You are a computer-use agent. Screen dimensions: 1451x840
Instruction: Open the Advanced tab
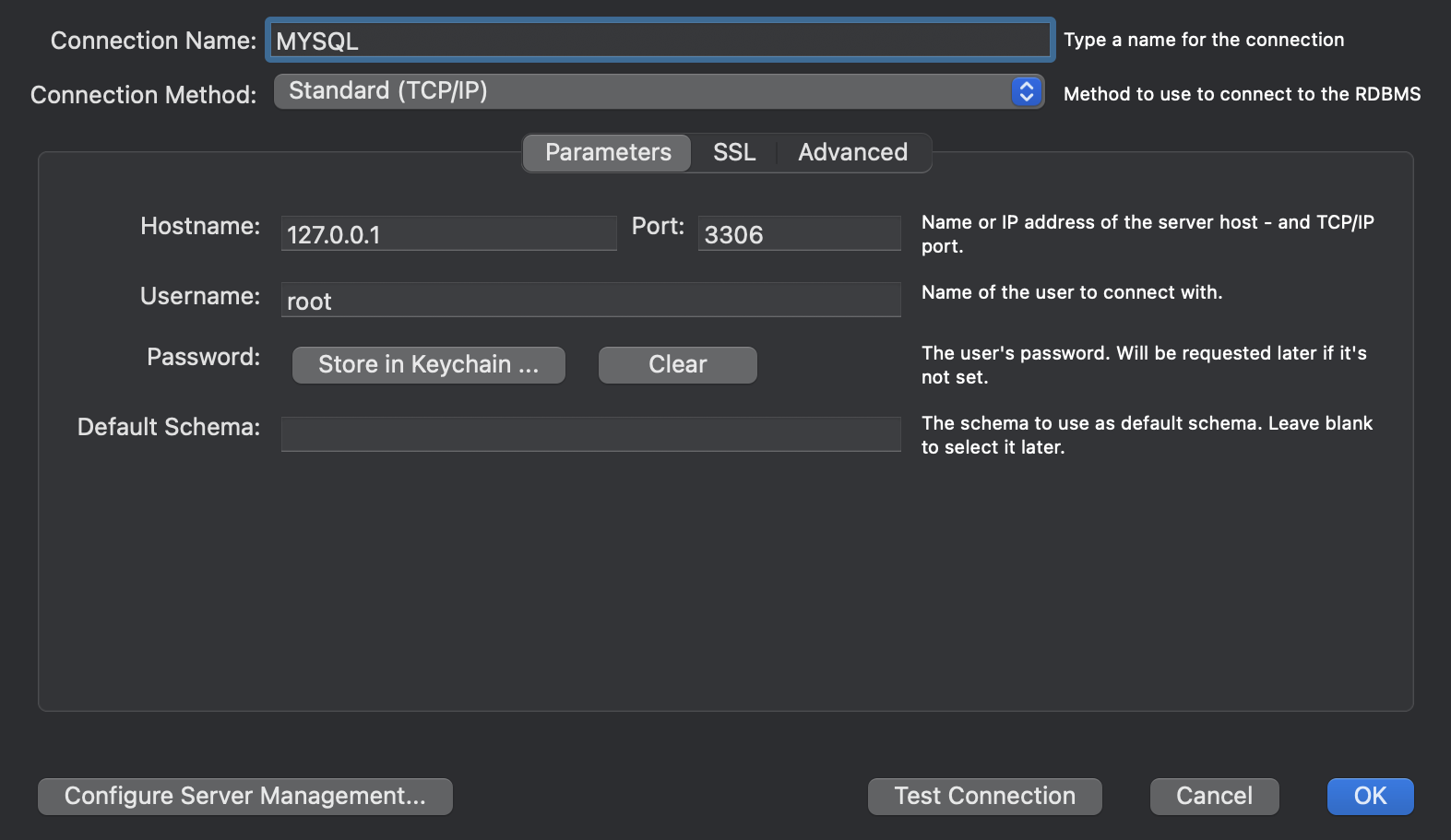853,152
